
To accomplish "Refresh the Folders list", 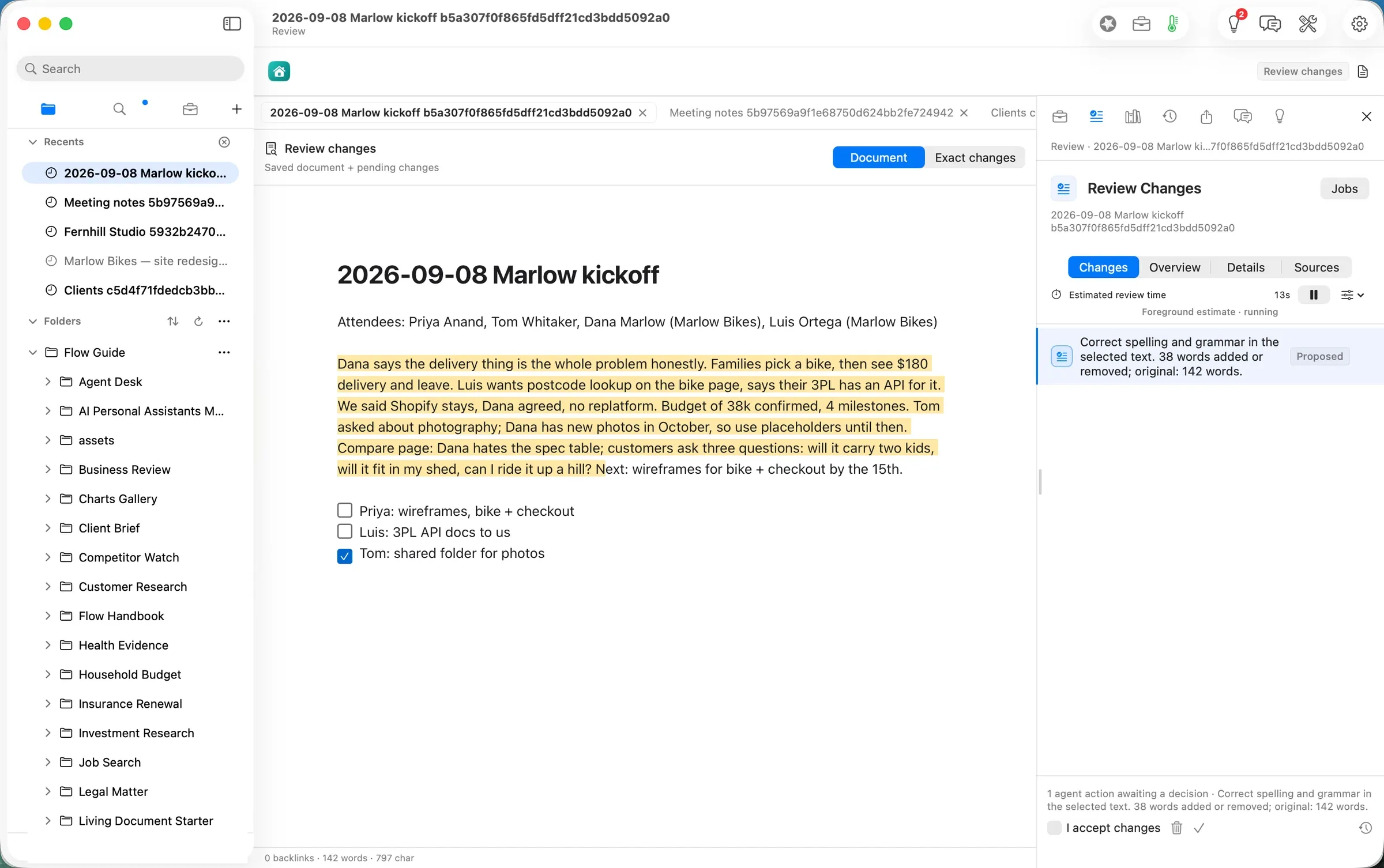I will coord(198,321).
